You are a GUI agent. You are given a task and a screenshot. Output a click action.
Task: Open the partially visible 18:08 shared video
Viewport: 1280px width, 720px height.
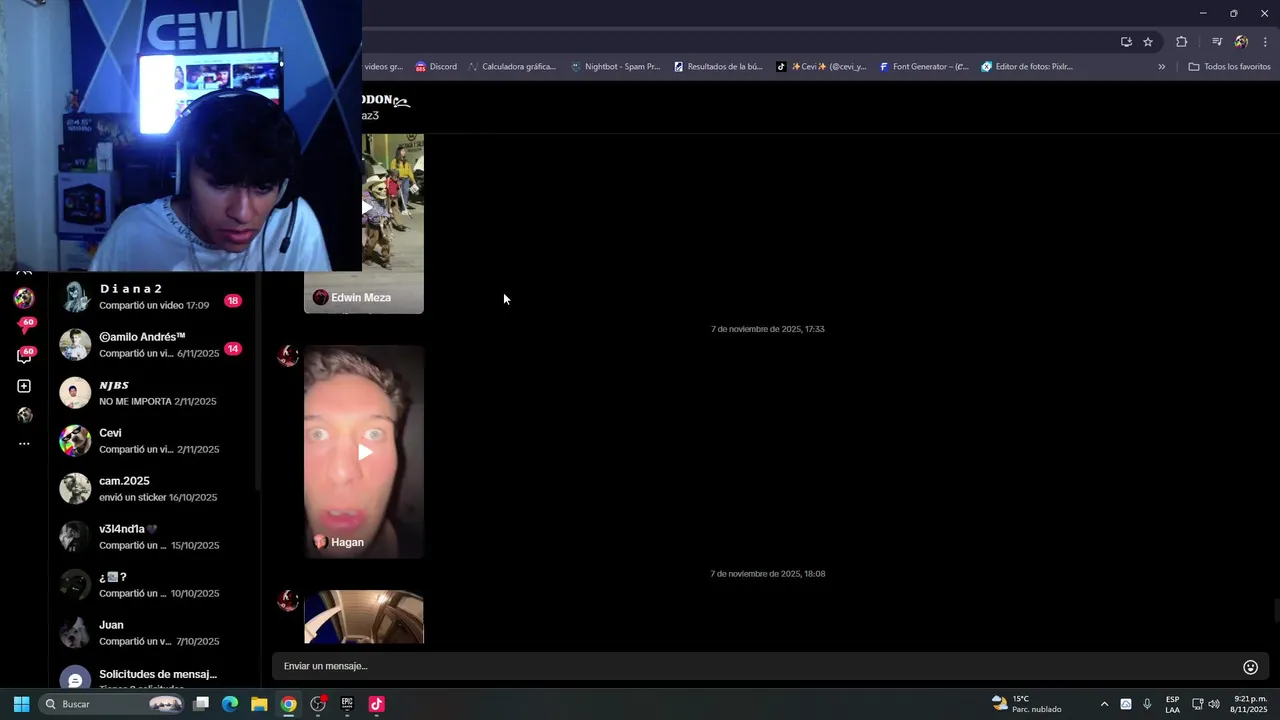coord(364,617)
